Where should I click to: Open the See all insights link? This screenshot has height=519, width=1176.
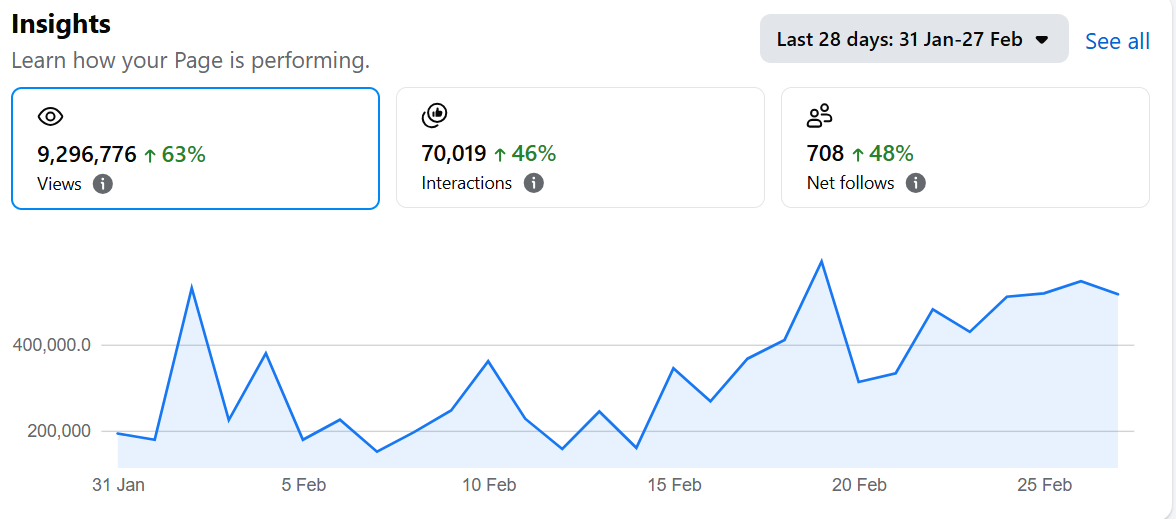1117,41
